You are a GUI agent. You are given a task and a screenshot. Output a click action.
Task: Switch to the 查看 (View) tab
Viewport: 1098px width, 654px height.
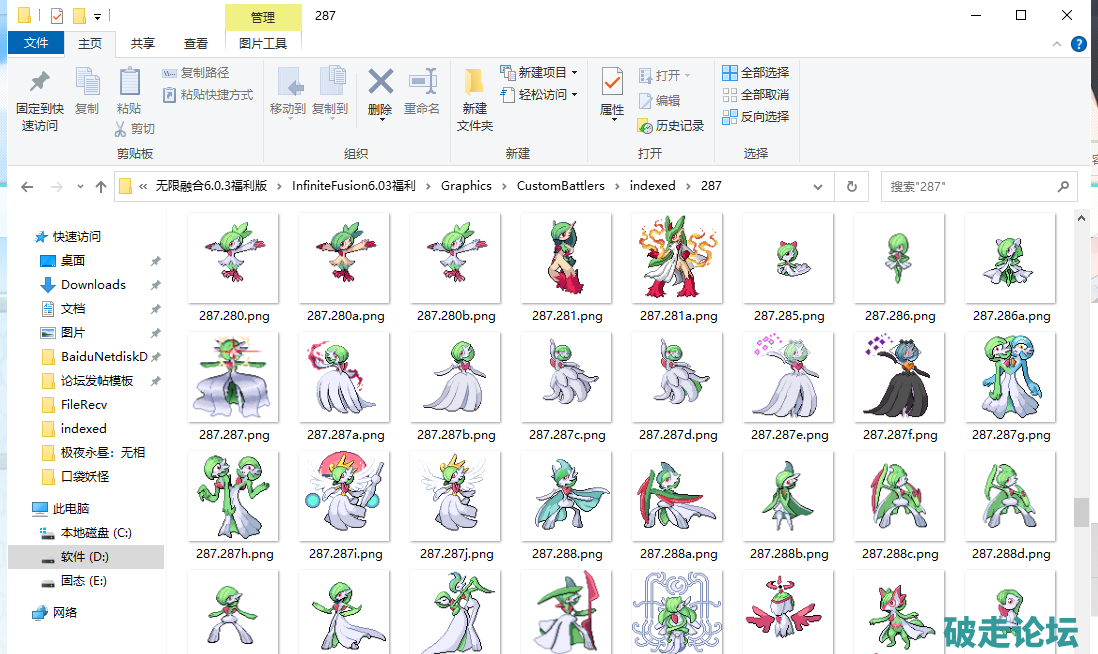[196, 43]
